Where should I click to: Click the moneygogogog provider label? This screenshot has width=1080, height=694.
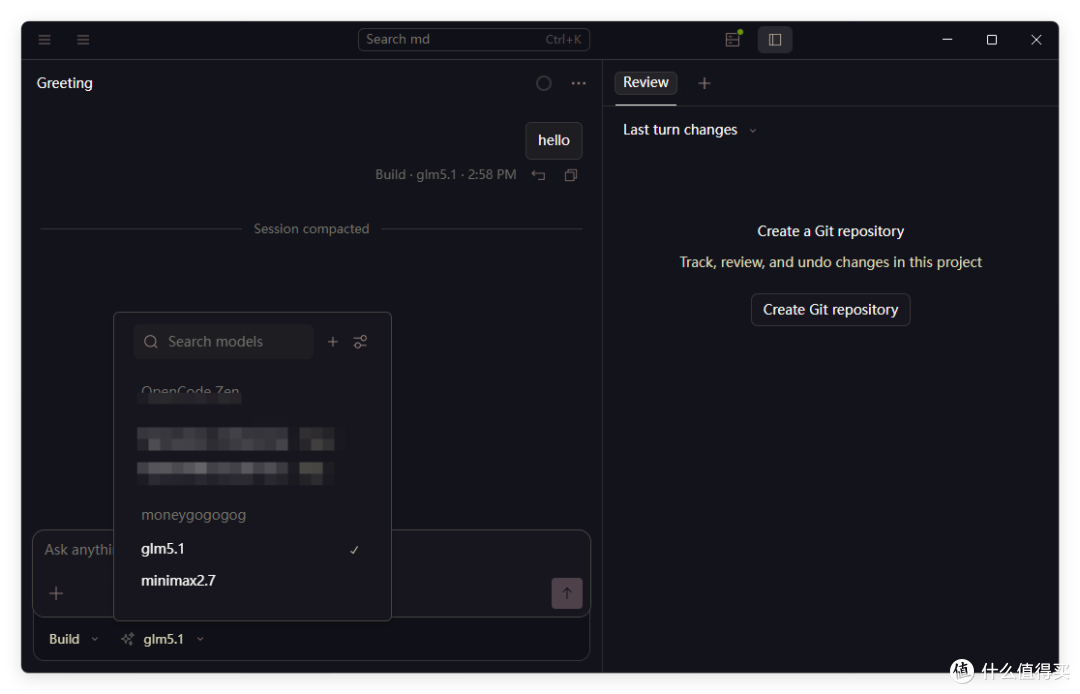click(x=194, y=515)
